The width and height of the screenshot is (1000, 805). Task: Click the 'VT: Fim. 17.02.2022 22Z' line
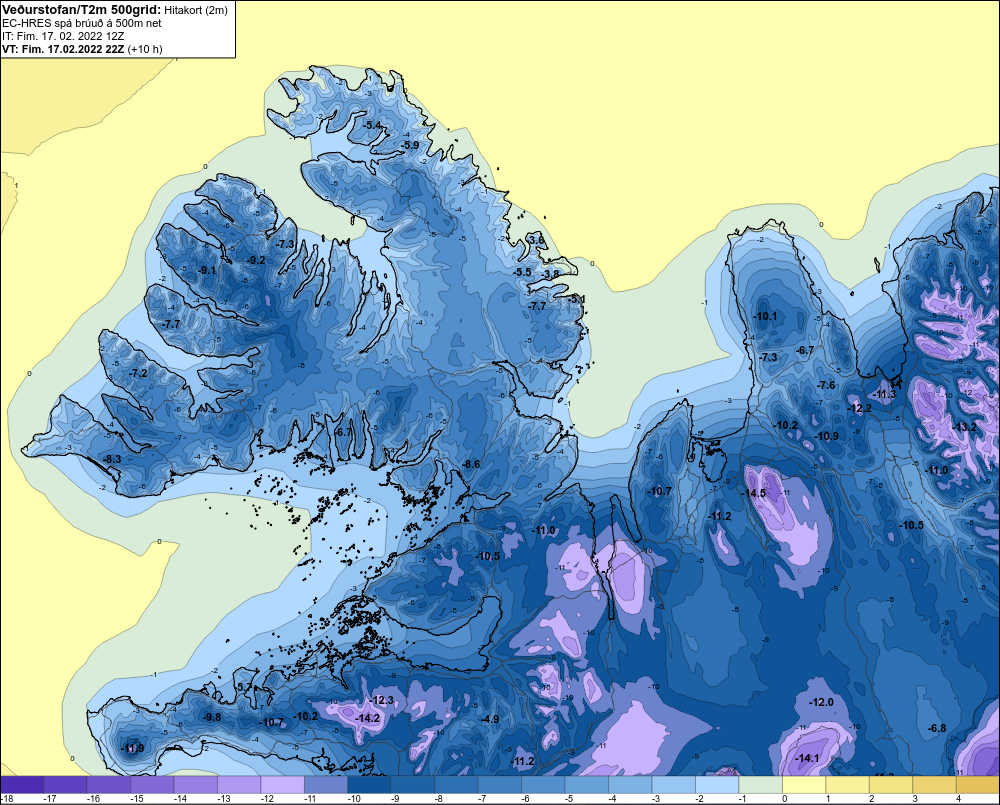[x=64, y=49]
